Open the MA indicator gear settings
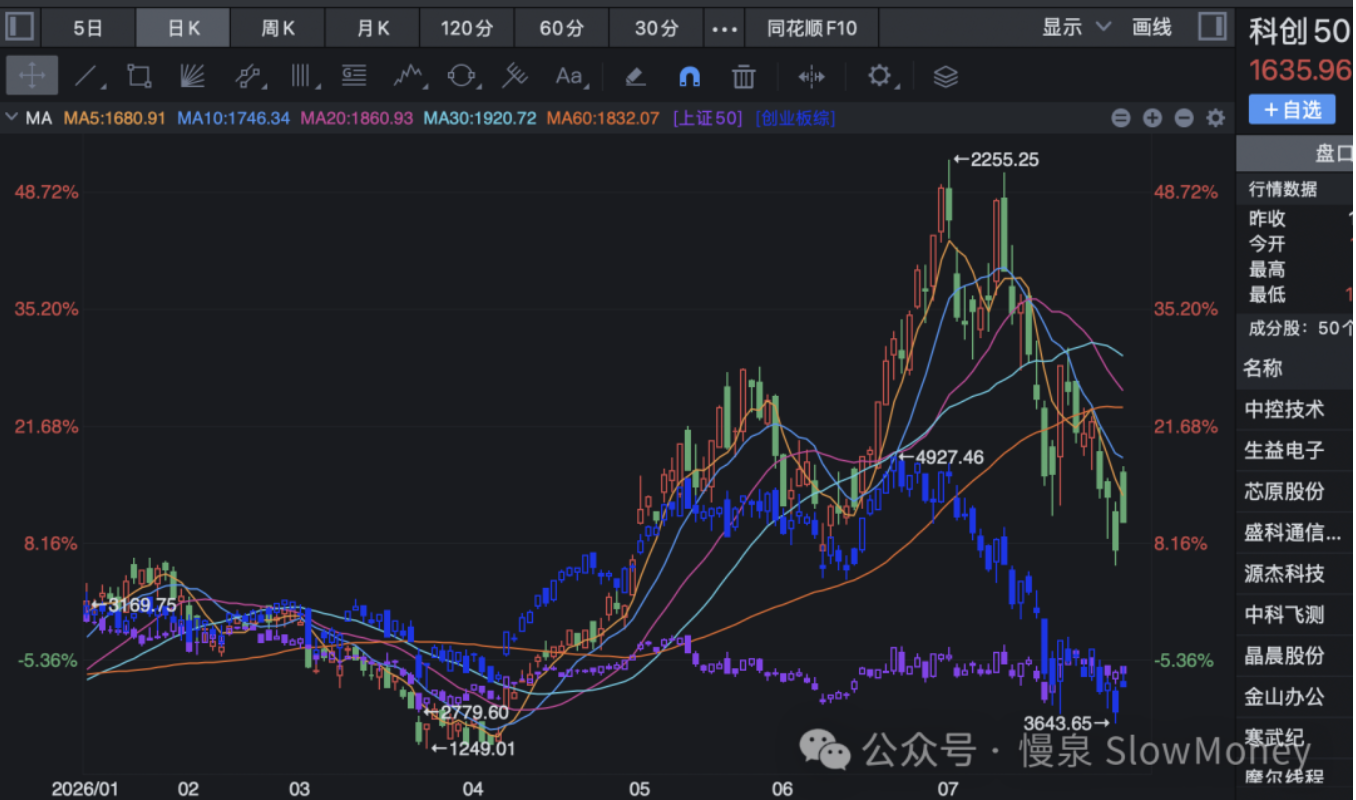 tap(1216, 118)
